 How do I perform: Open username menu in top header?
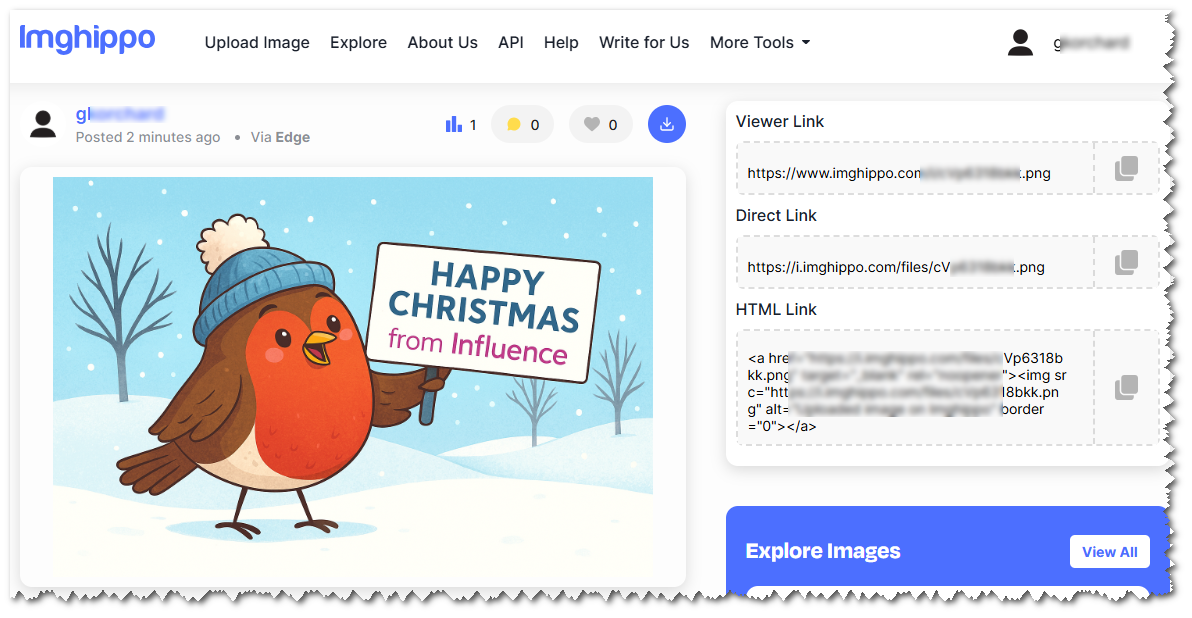pyautogui.click(x=1091, y=43)
